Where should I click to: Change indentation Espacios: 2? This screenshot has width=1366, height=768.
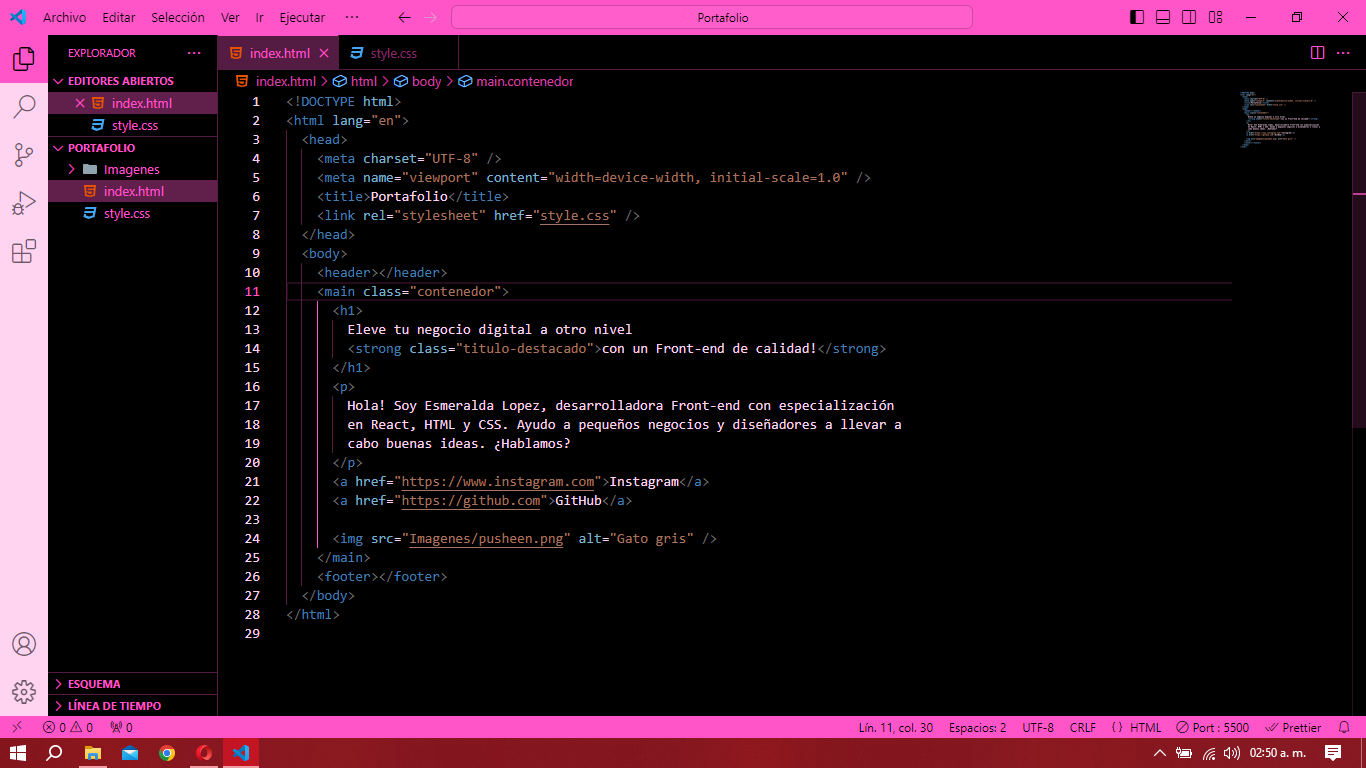pyautogui.click(x=977, y=728)
